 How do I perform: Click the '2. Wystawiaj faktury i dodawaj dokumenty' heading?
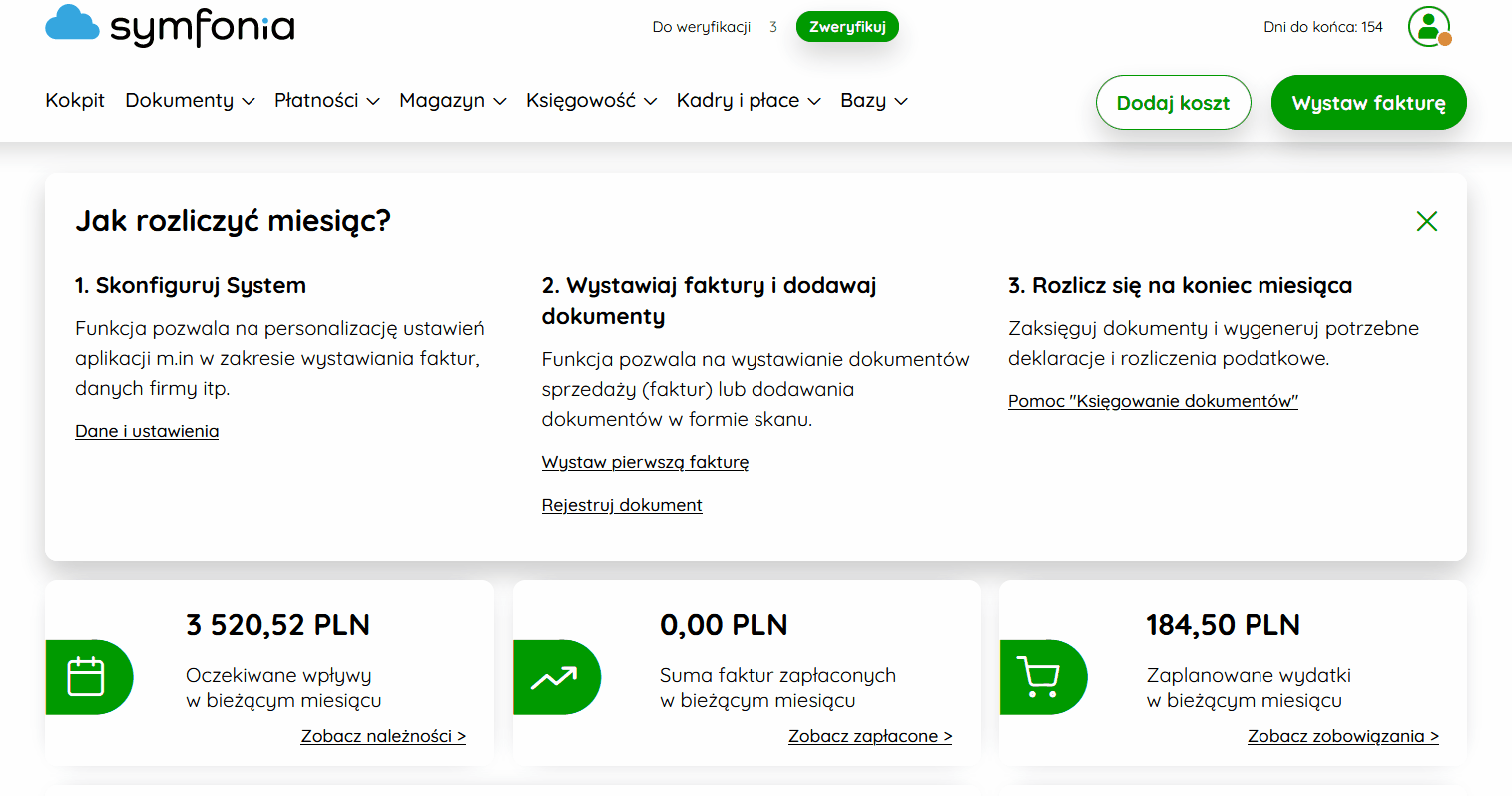709,301
